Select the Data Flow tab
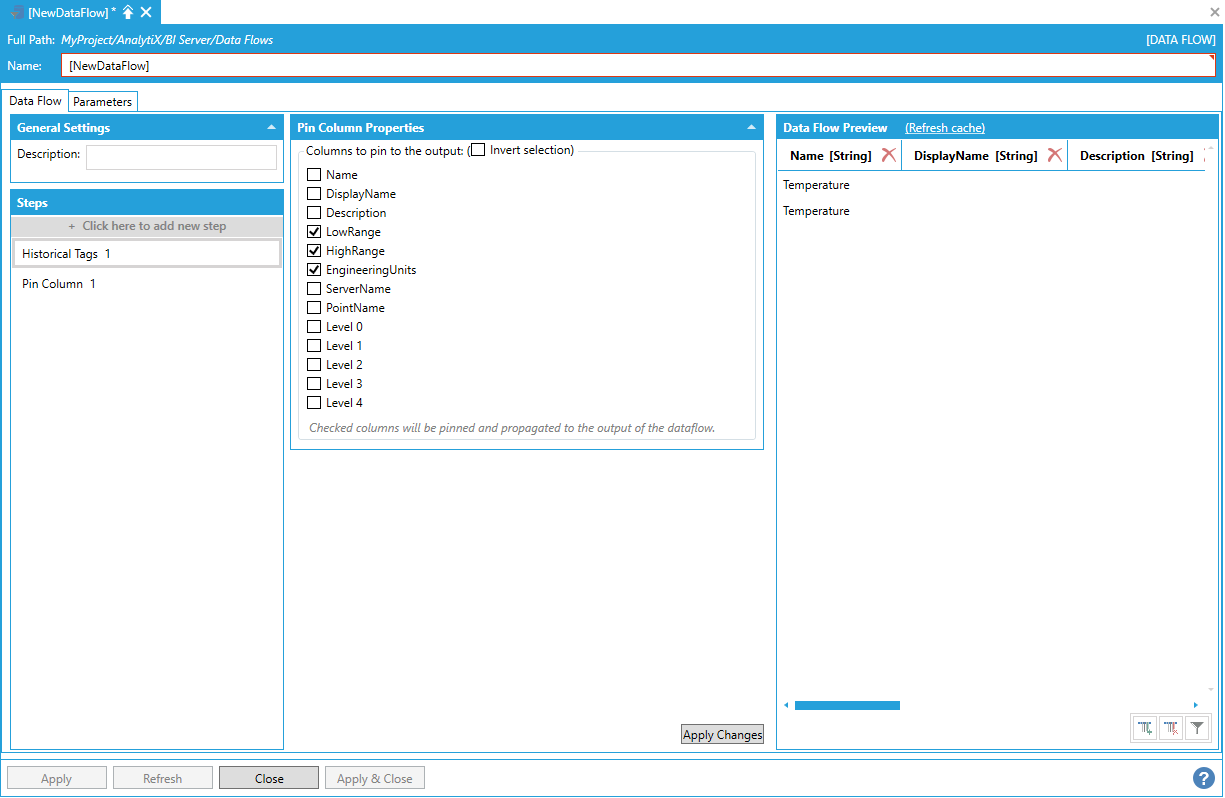1225x798 pixels. pyautogui.click(x=35, y=101)
